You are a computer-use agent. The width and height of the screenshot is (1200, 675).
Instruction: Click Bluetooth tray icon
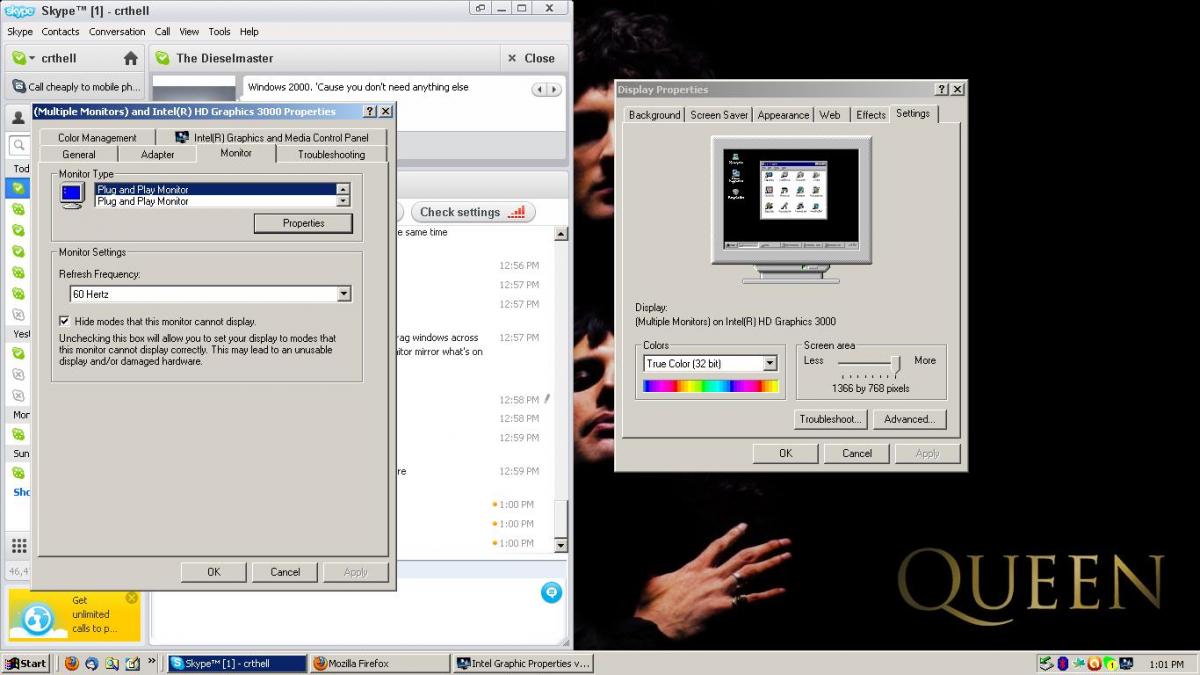click(x=1063, y=663)
